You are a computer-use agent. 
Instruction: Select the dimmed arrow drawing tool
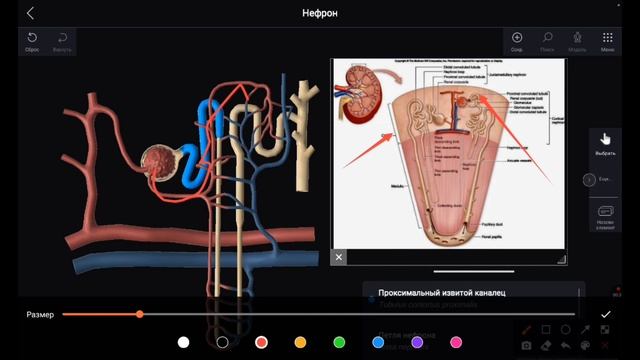coord(585,329)
